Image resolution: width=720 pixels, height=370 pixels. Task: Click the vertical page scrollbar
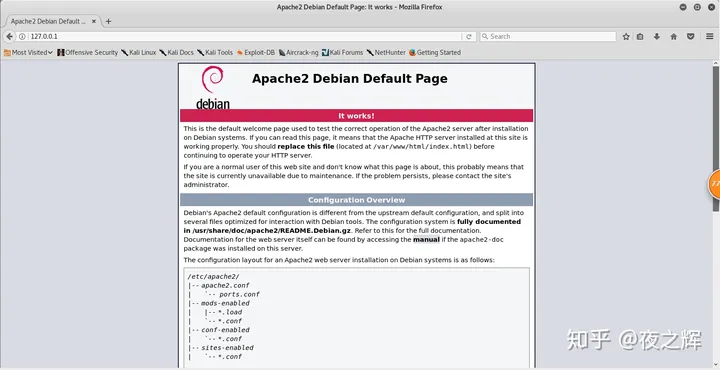(x=715, y=138)
